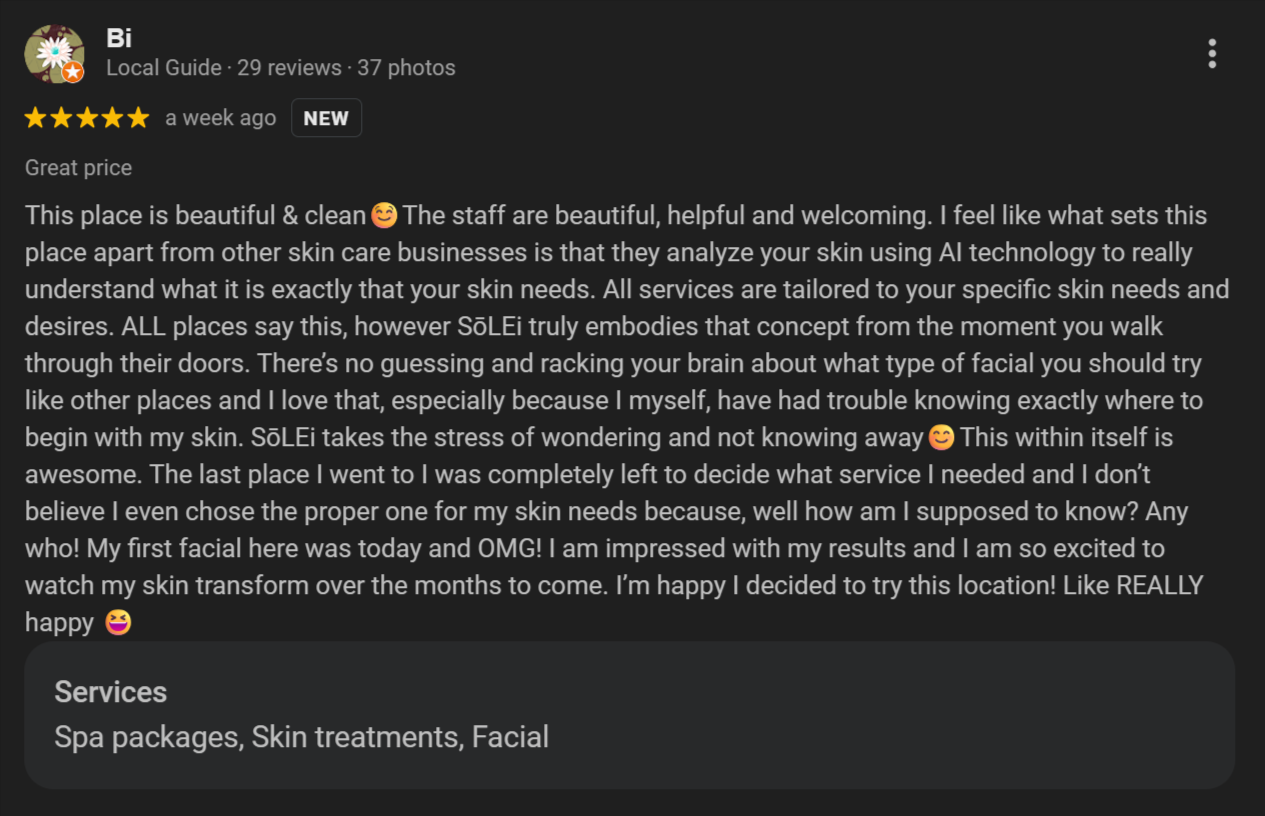Click the orange Local Guide badge on the avatar
1265x816 pixels.
pos(72,72)
